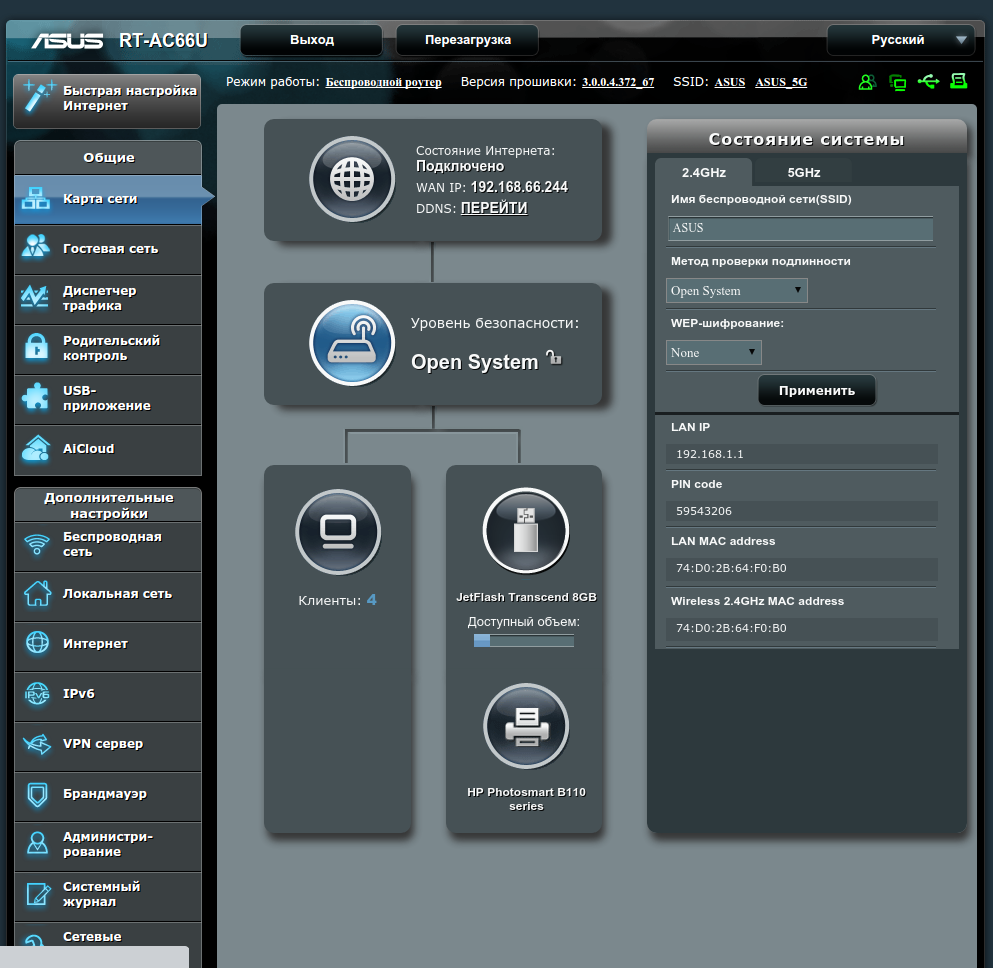Click the JetFlash USB drive icon
Screen dimensions: 993x968
click(x=526, y=531)
